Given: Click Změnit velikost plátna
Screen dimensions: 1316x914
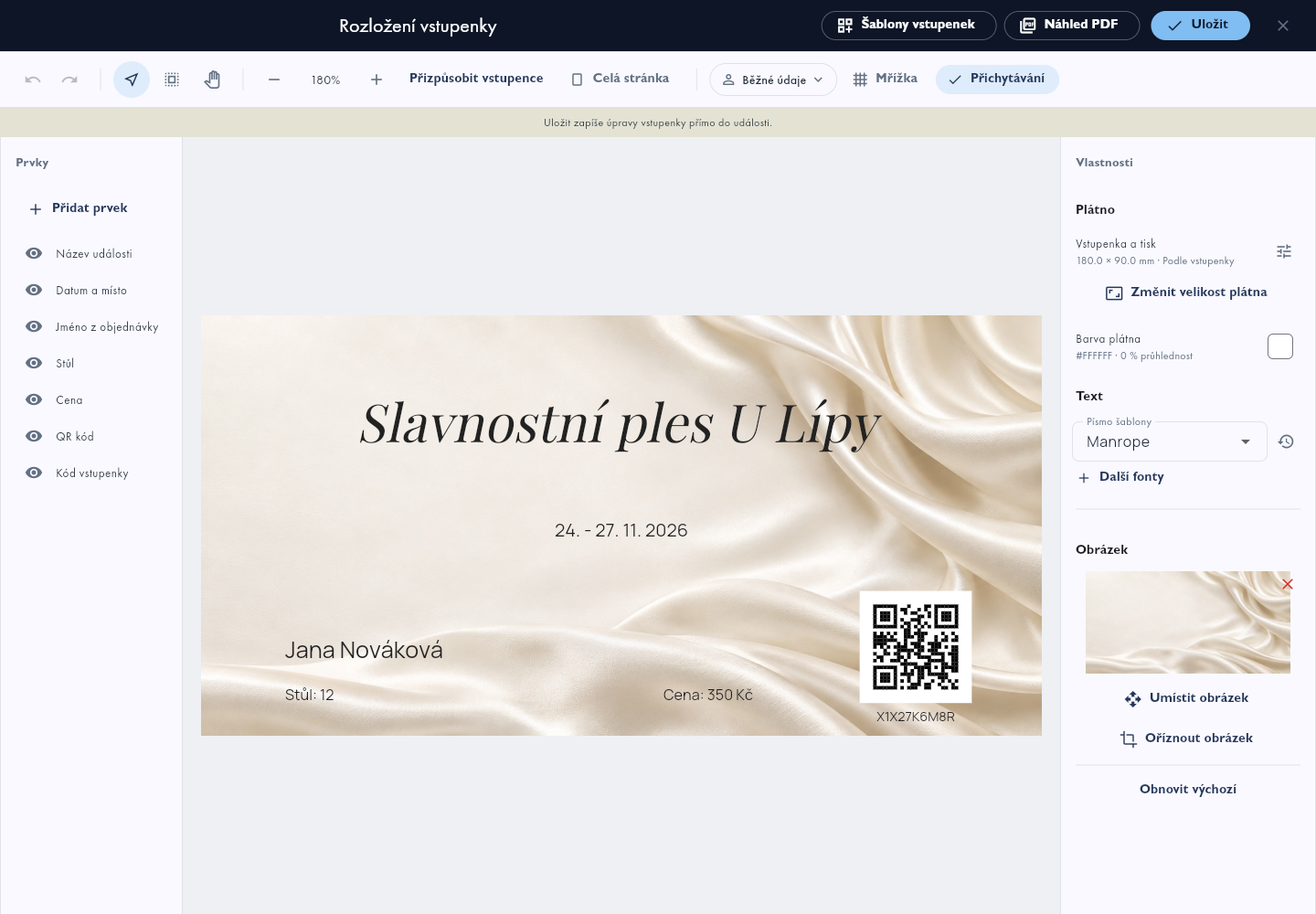Looking at the screenshot, I should 1187,292.
